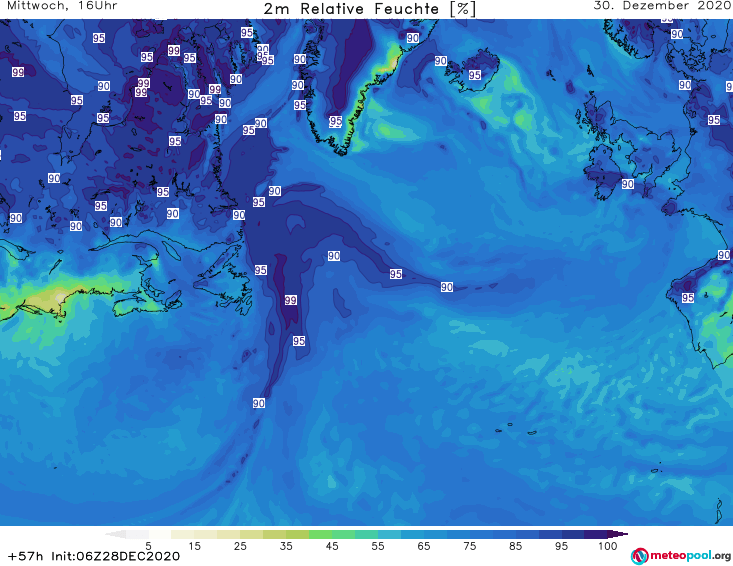Click legend value 95 on color scale

561,546
